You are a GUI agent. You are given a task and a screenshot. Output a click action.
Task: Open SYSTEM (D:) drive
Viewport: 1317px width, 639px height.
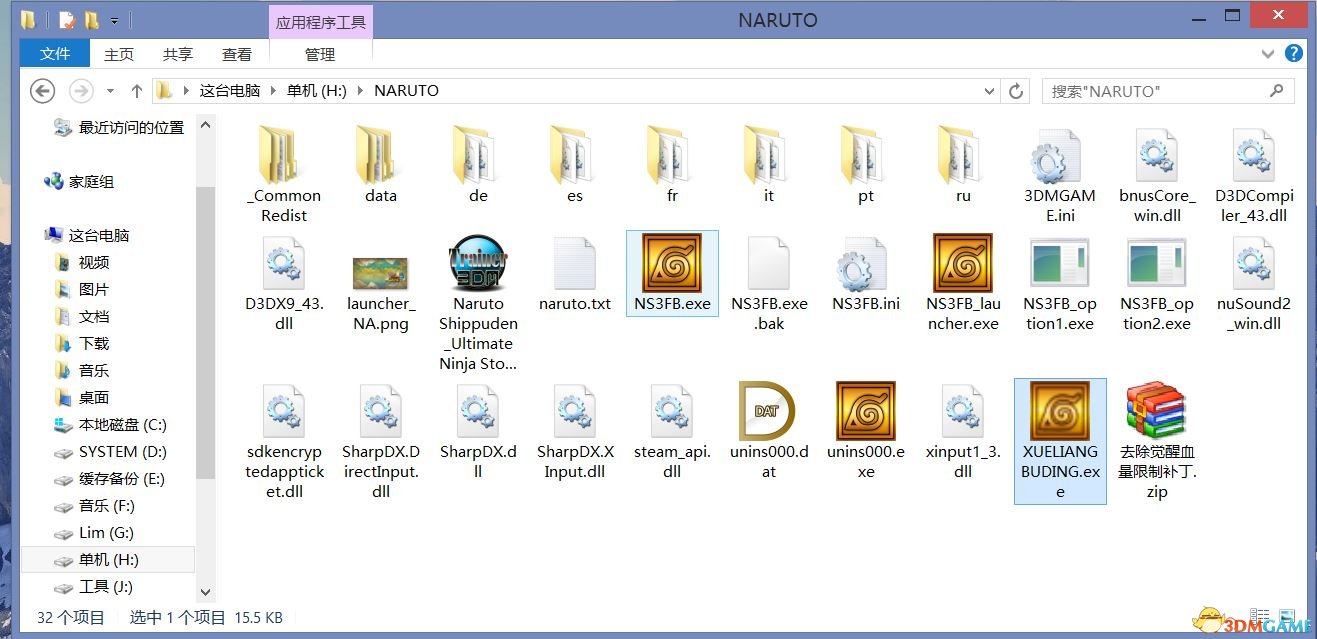tap(110, 451)
